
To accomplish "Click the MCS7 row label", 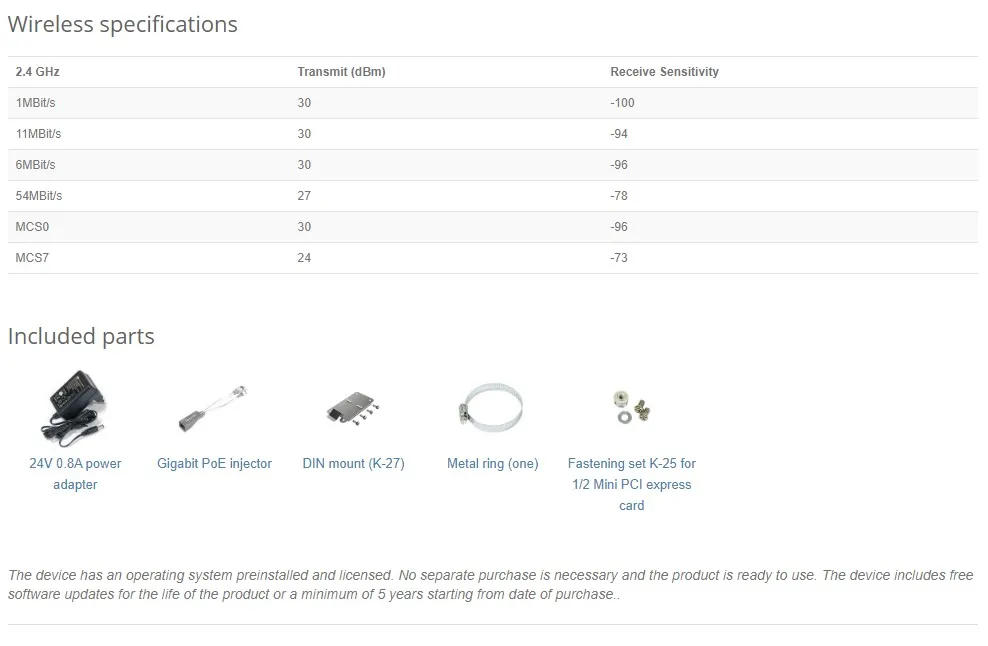I will (x=32, y=258).
